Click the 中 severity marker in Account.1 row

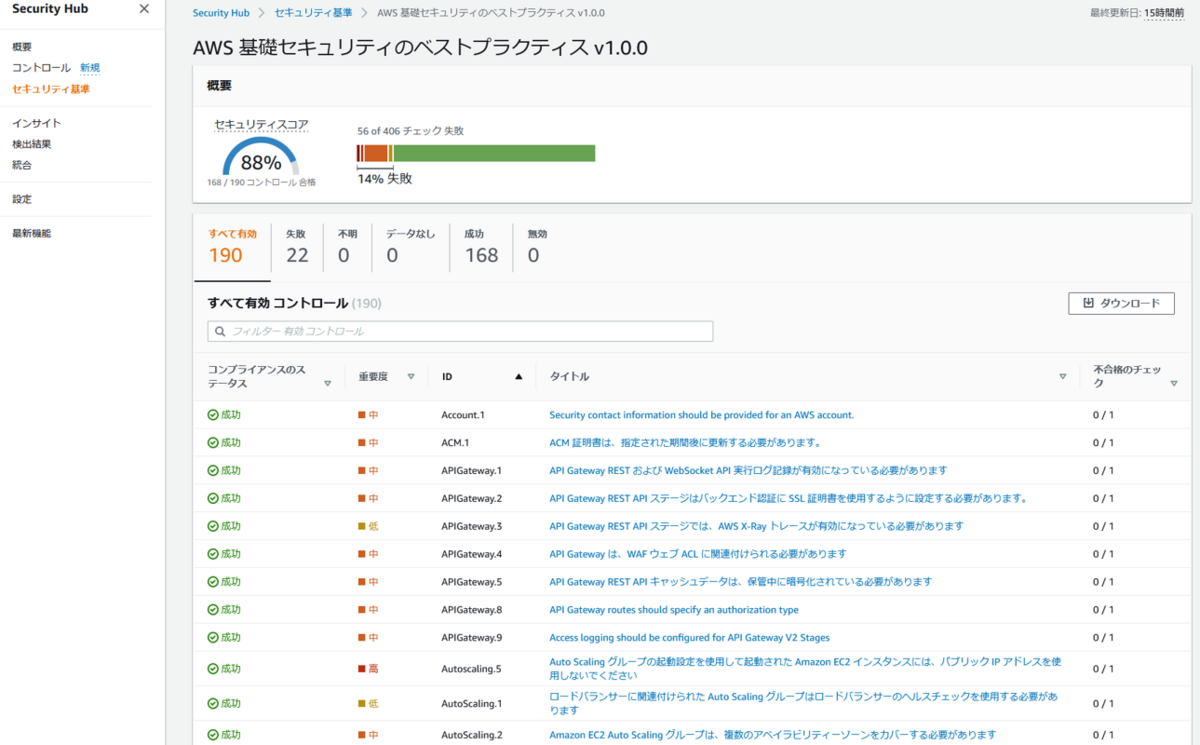point(368,415)
